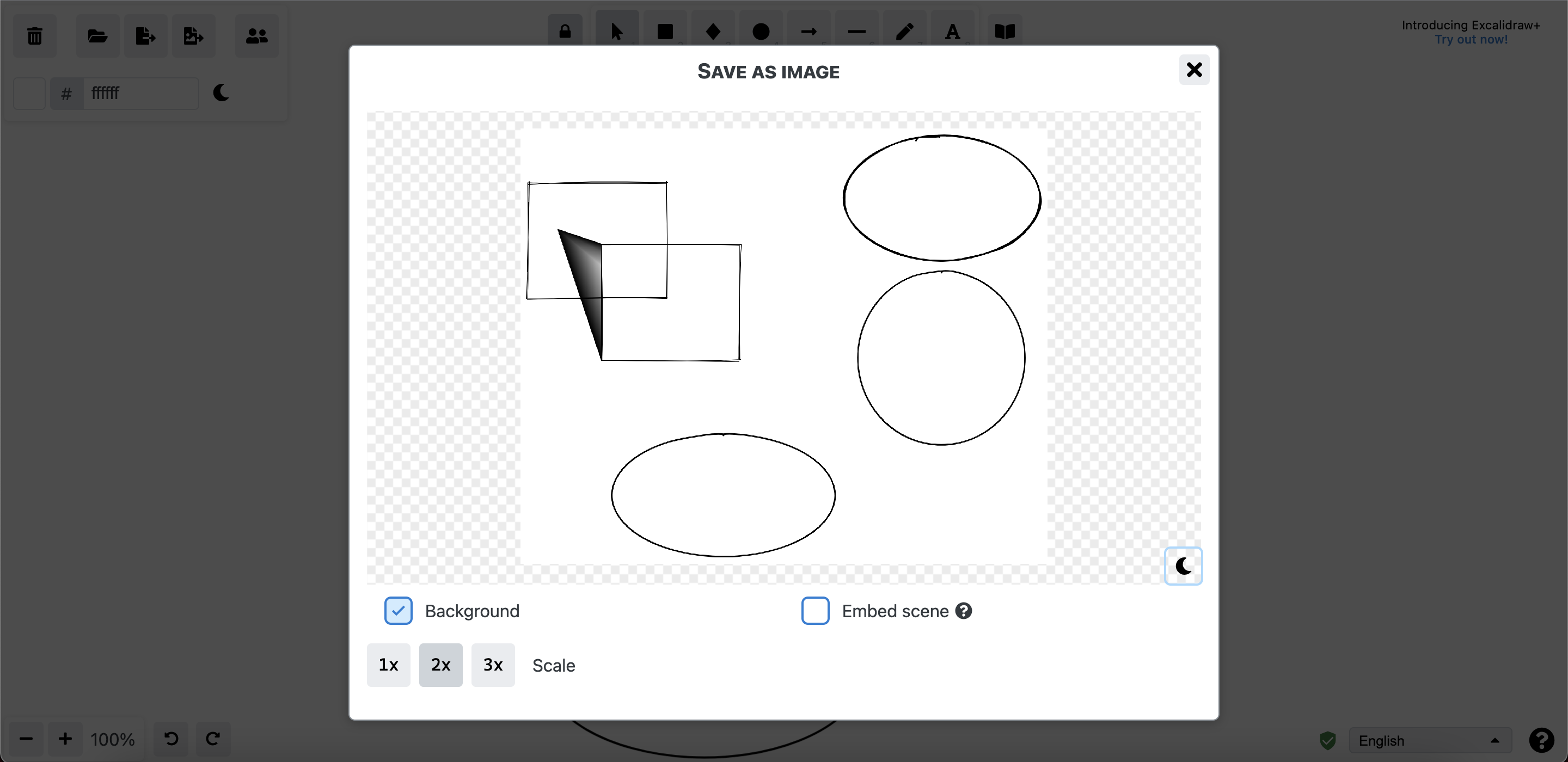Open the English language selector
This screenshot has height=762, width=1568.
point(1429,740)
